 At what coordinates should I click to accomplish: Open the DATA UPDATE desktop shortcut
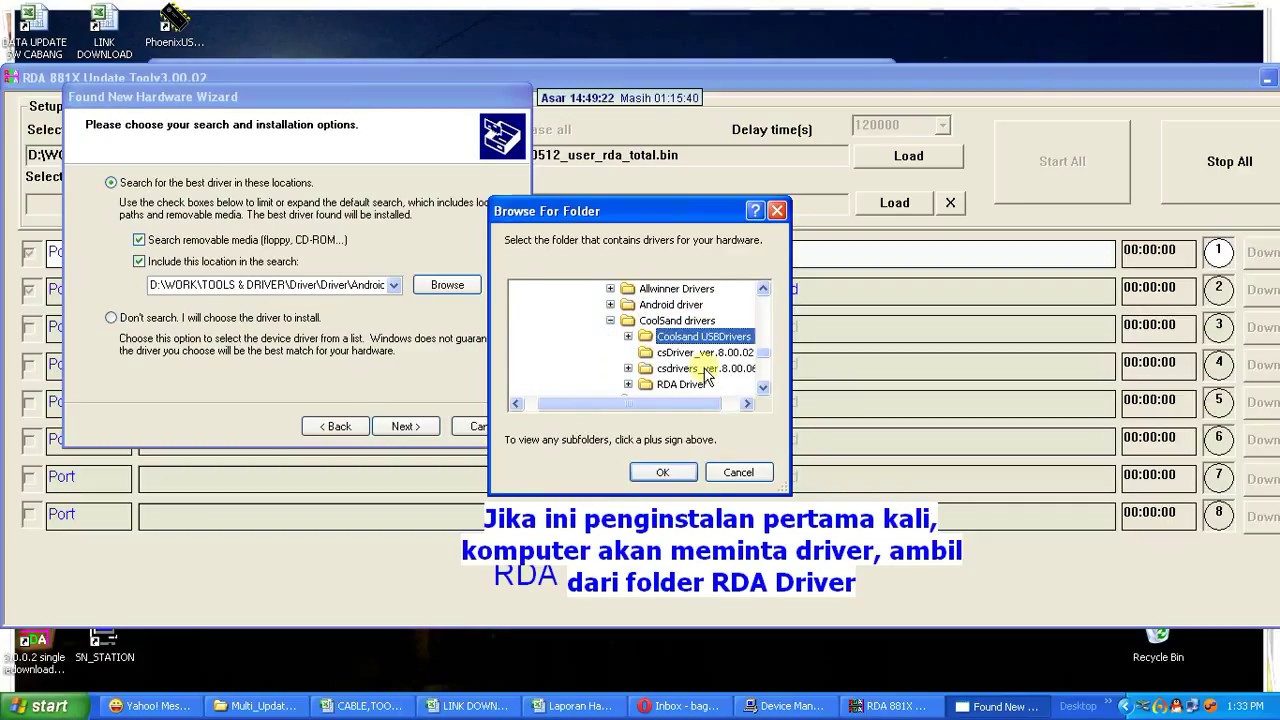click(33, 30)
